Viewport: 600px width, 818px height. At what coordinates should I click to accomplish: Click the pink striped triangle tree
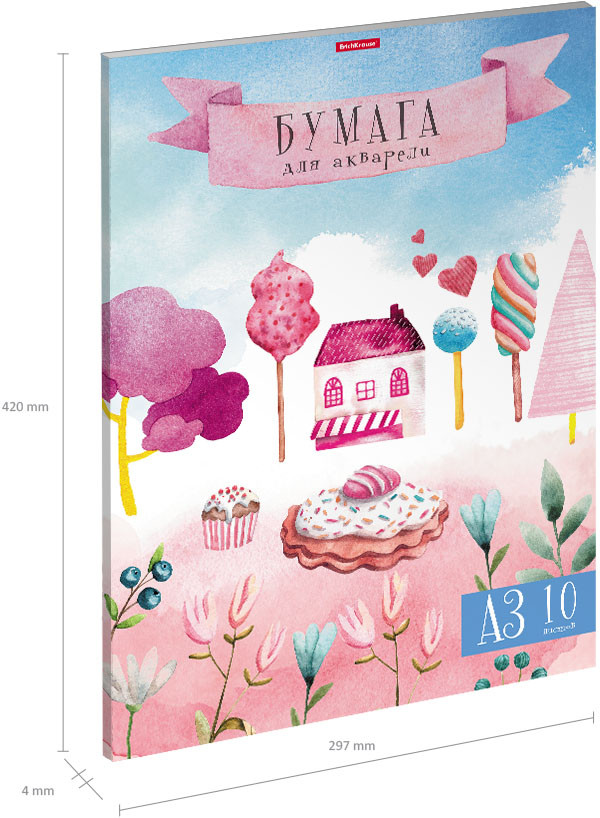click(x=563, y=335)
